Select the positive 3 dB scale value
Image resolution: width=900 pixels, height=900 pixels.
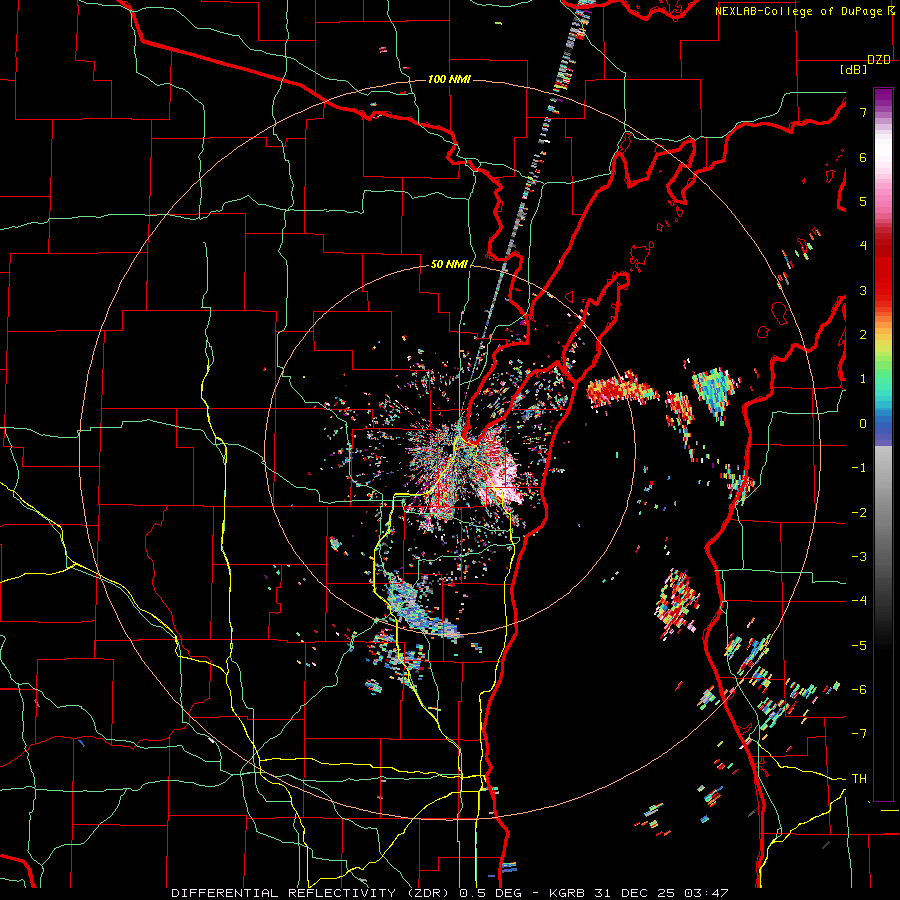(x=863, y=290)
